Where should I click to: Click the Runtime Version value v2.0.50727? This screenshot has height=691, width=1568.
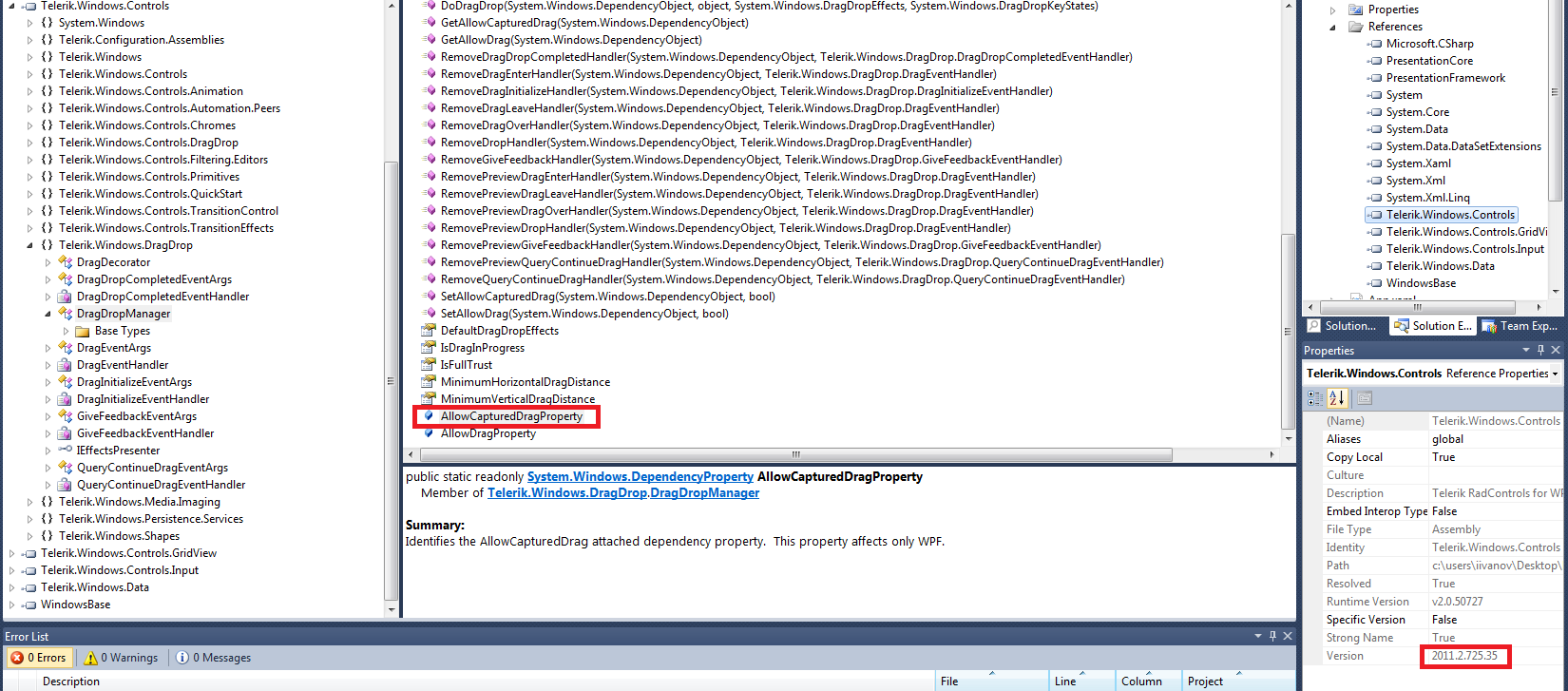point(1457,602)
